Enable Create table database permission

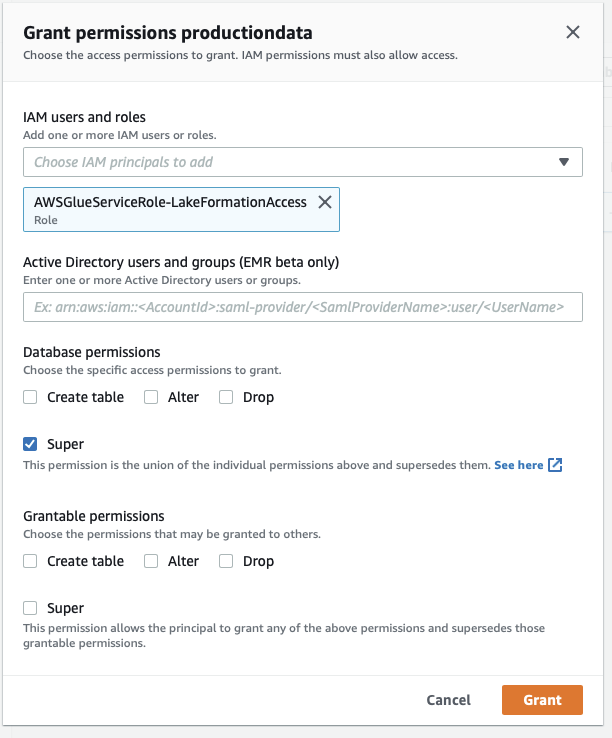tap(31, 397)
